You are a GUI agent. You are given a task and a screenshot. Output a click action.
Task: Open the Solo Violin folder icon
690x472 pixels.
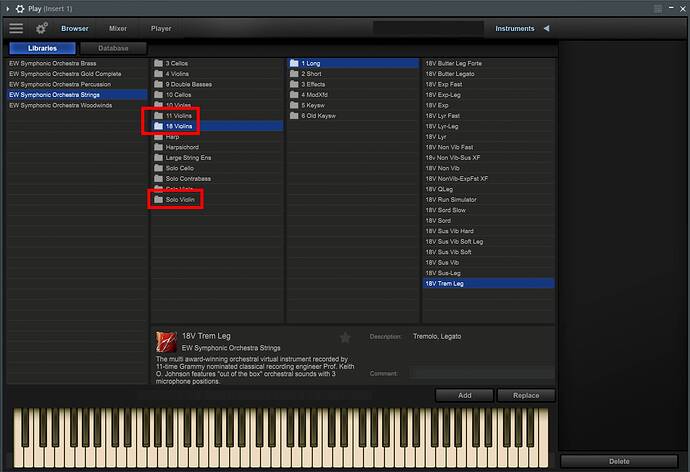(158, 200)
